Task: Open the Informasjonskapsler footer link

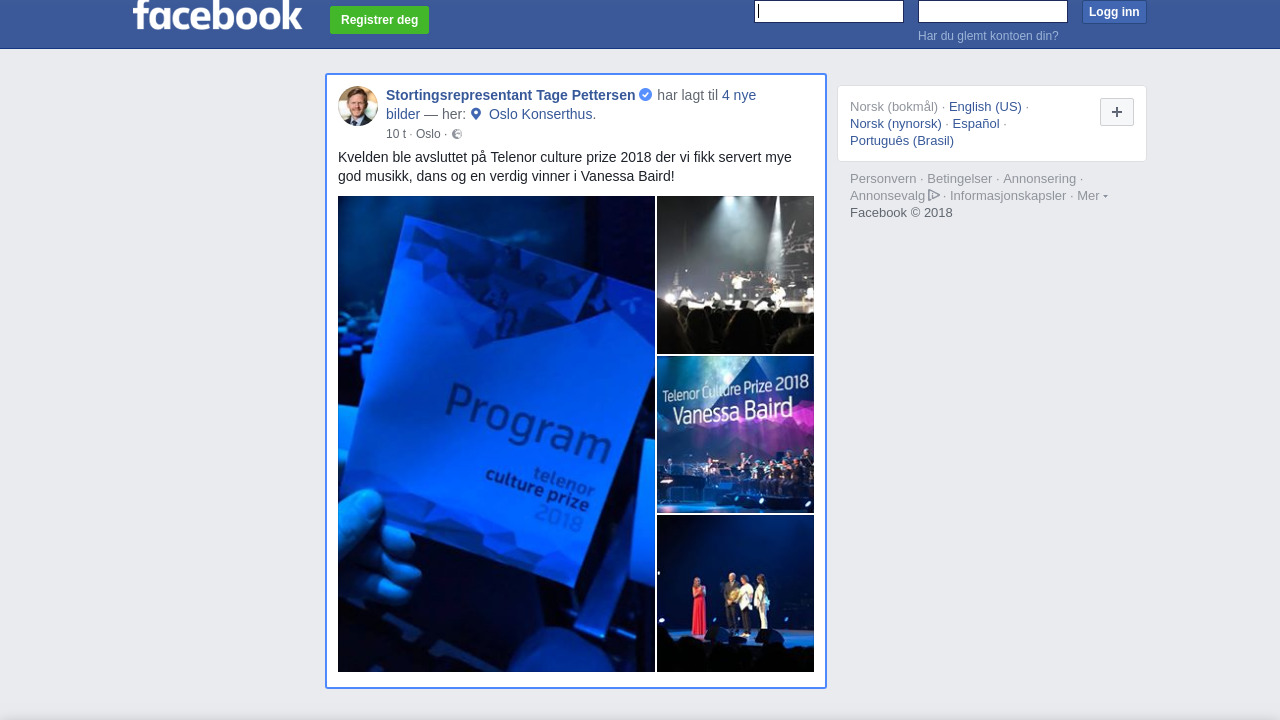Action: point(1008,196)
